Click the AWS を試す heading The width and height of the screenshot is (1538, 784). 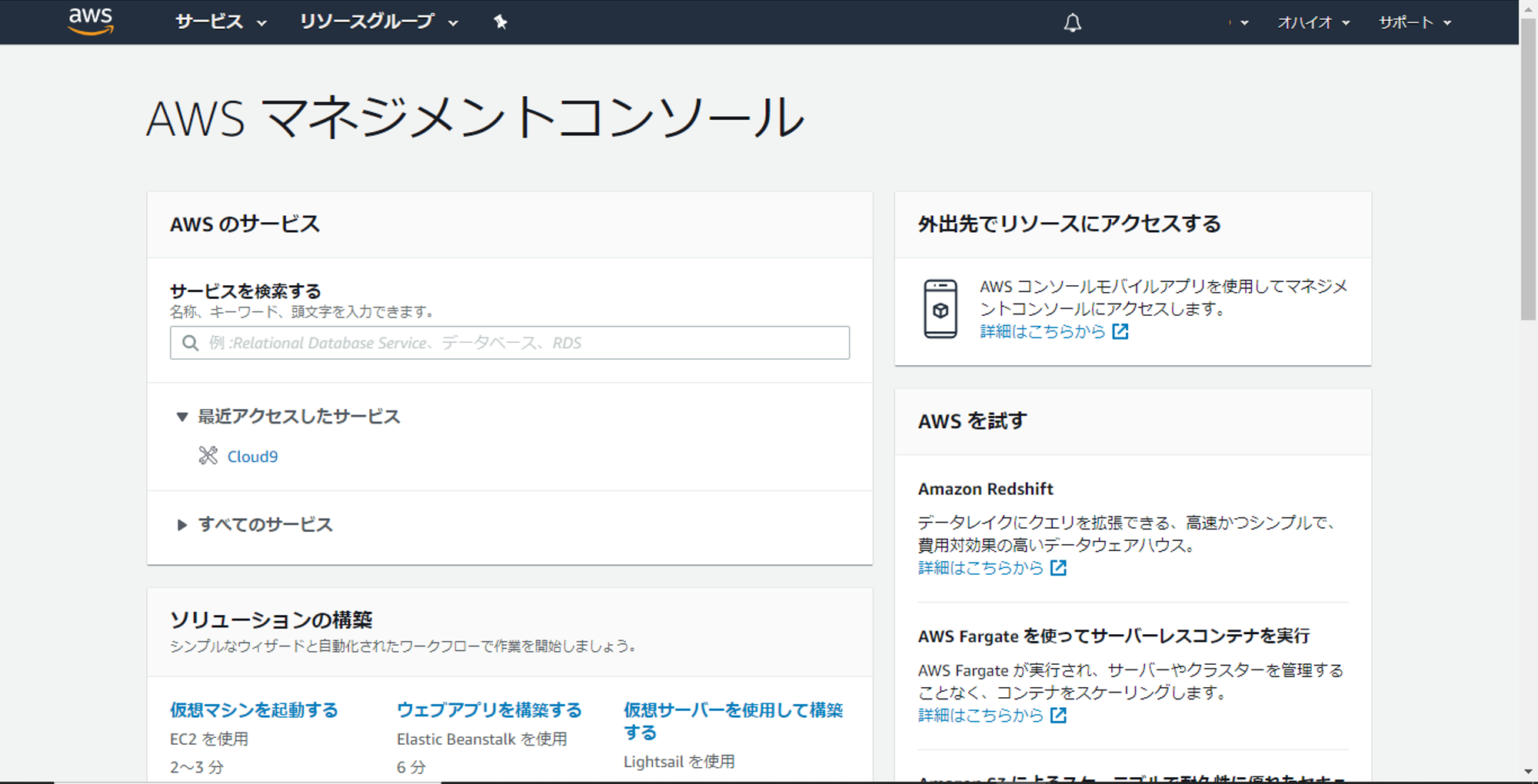pyautogui.click(x=972, y=421)
